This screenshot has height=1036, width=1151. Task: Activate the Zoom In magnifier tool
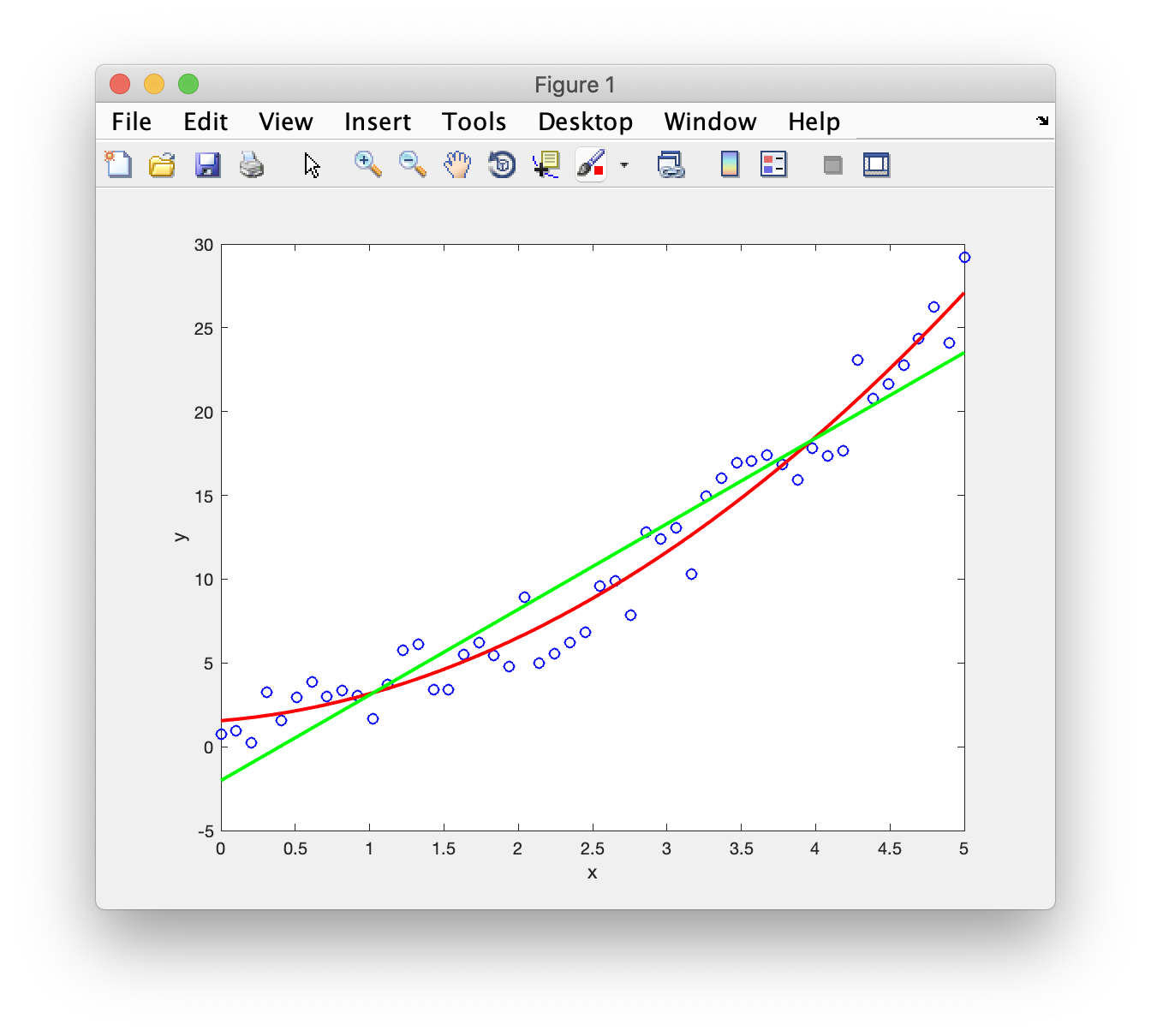pos(368,164)
